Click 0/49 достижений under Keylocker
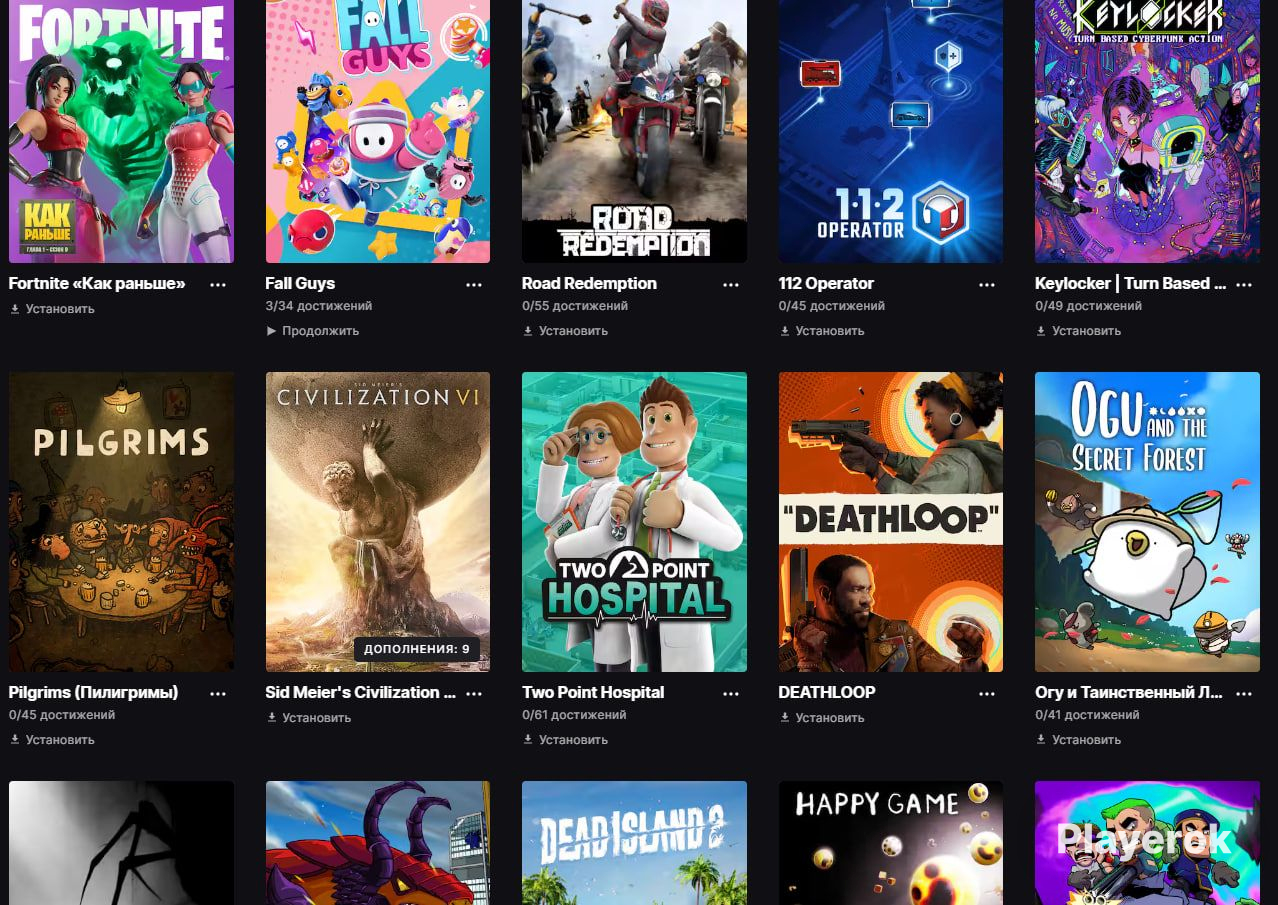The image size is (1278, 905). click(1088, 306)
